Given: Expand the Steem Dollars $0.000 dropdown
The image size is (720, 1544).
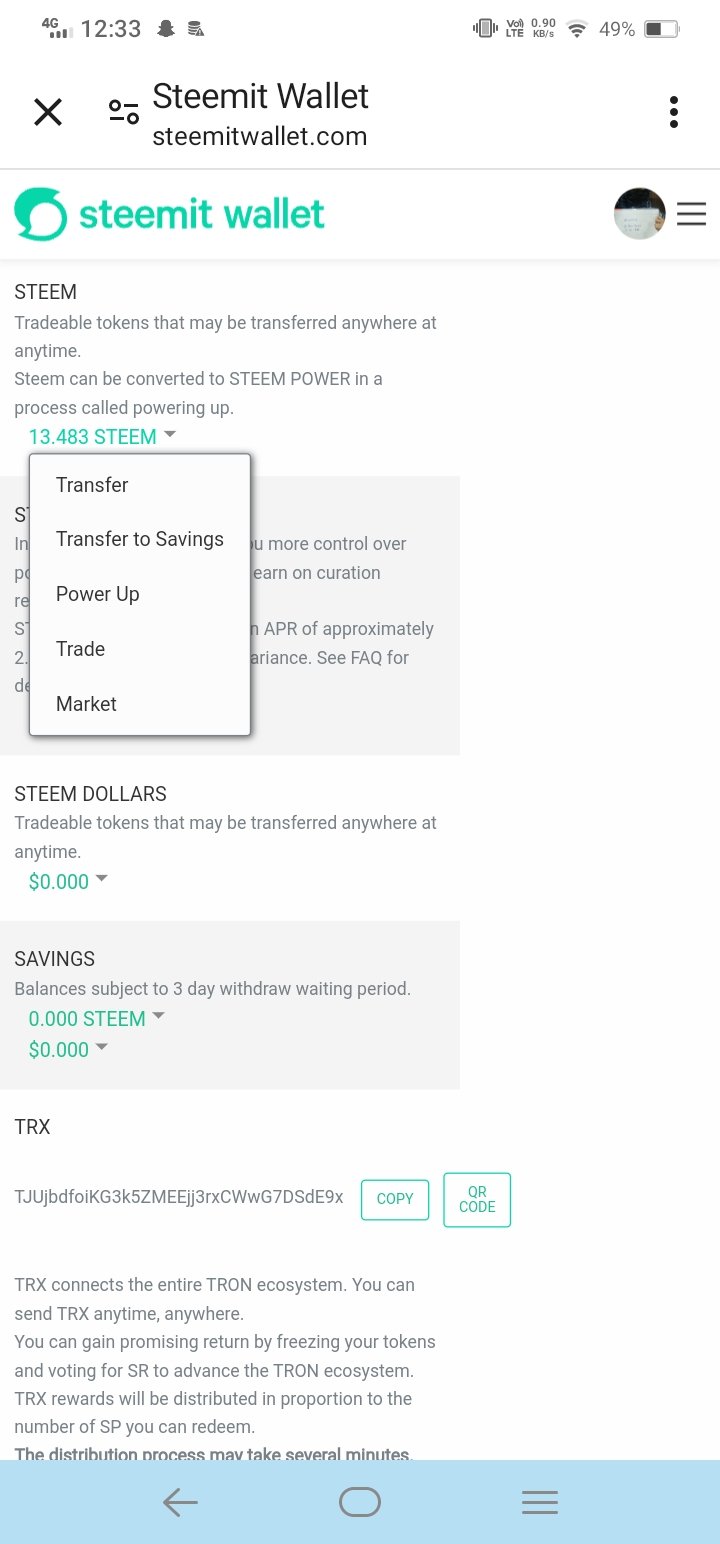Looking at the screenshot, I should (68, 881).
